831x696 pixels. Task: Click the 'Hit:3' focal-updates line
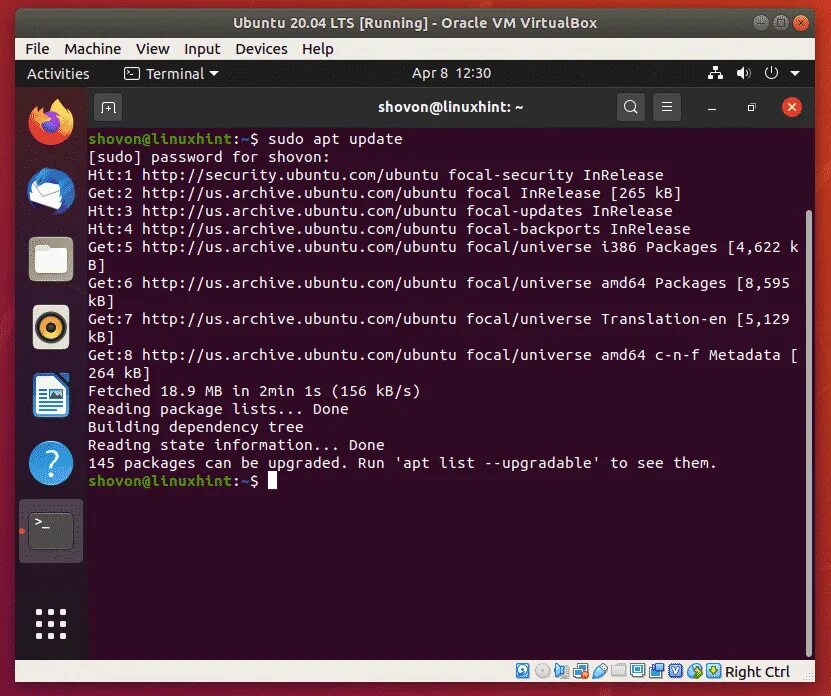pos(380,211)
